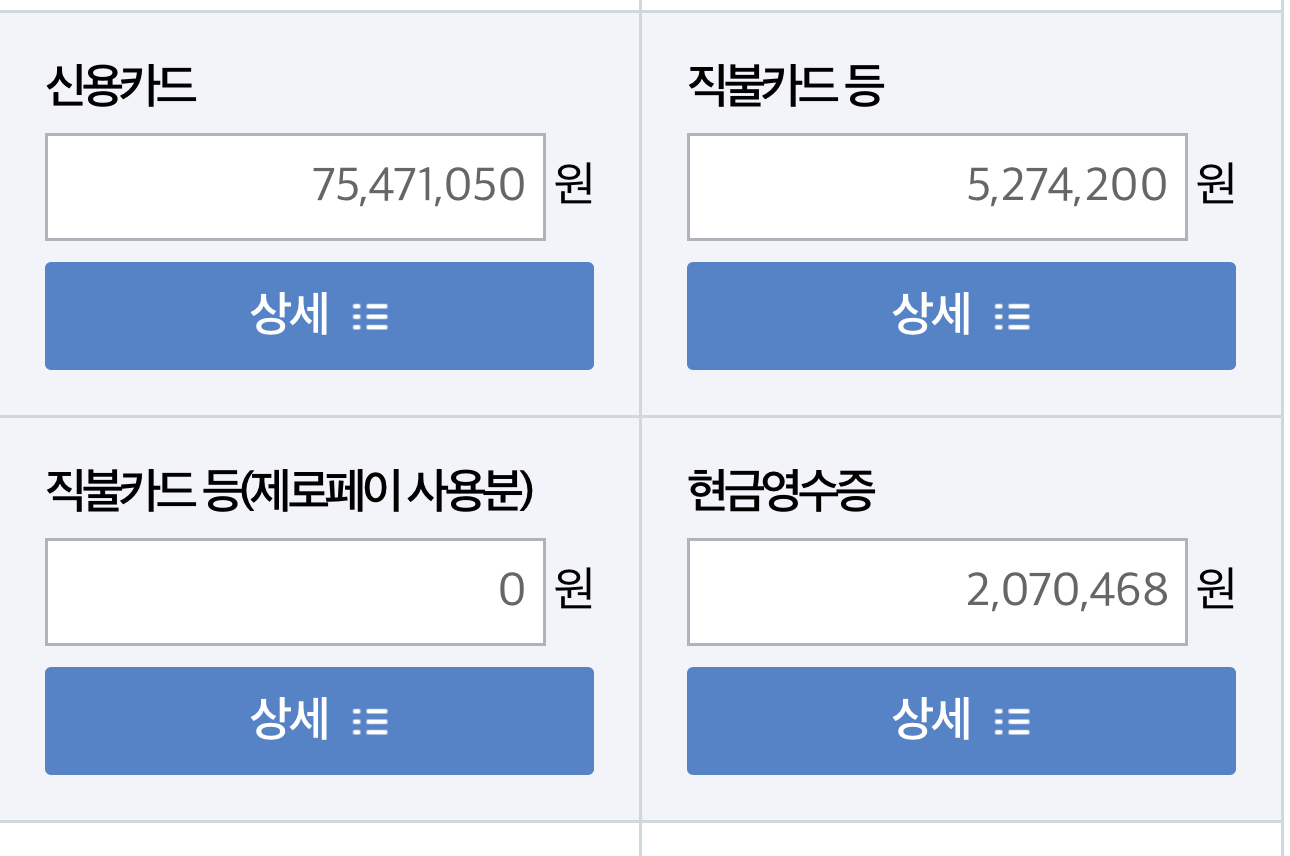Click the 현금영수증 section label
The width and height of the screenshot is (1290, 856).
(781, 492)
